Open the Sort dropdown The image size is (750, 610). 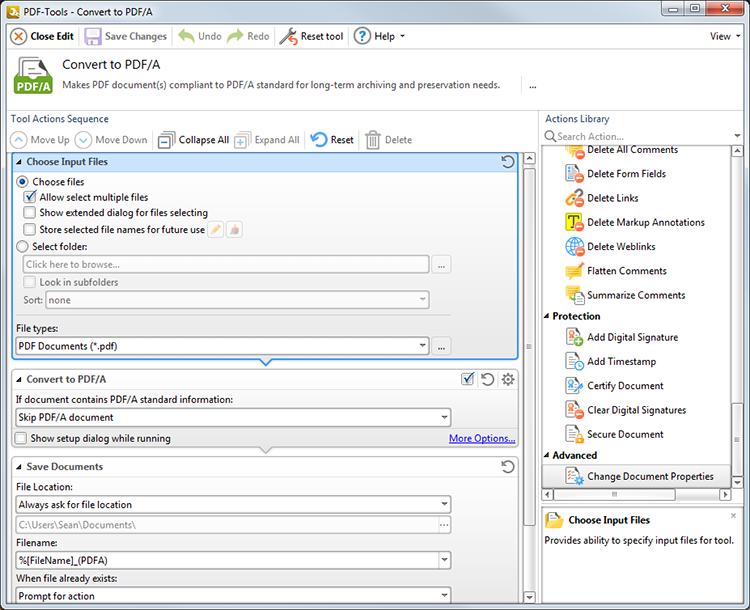coord(237,300)
